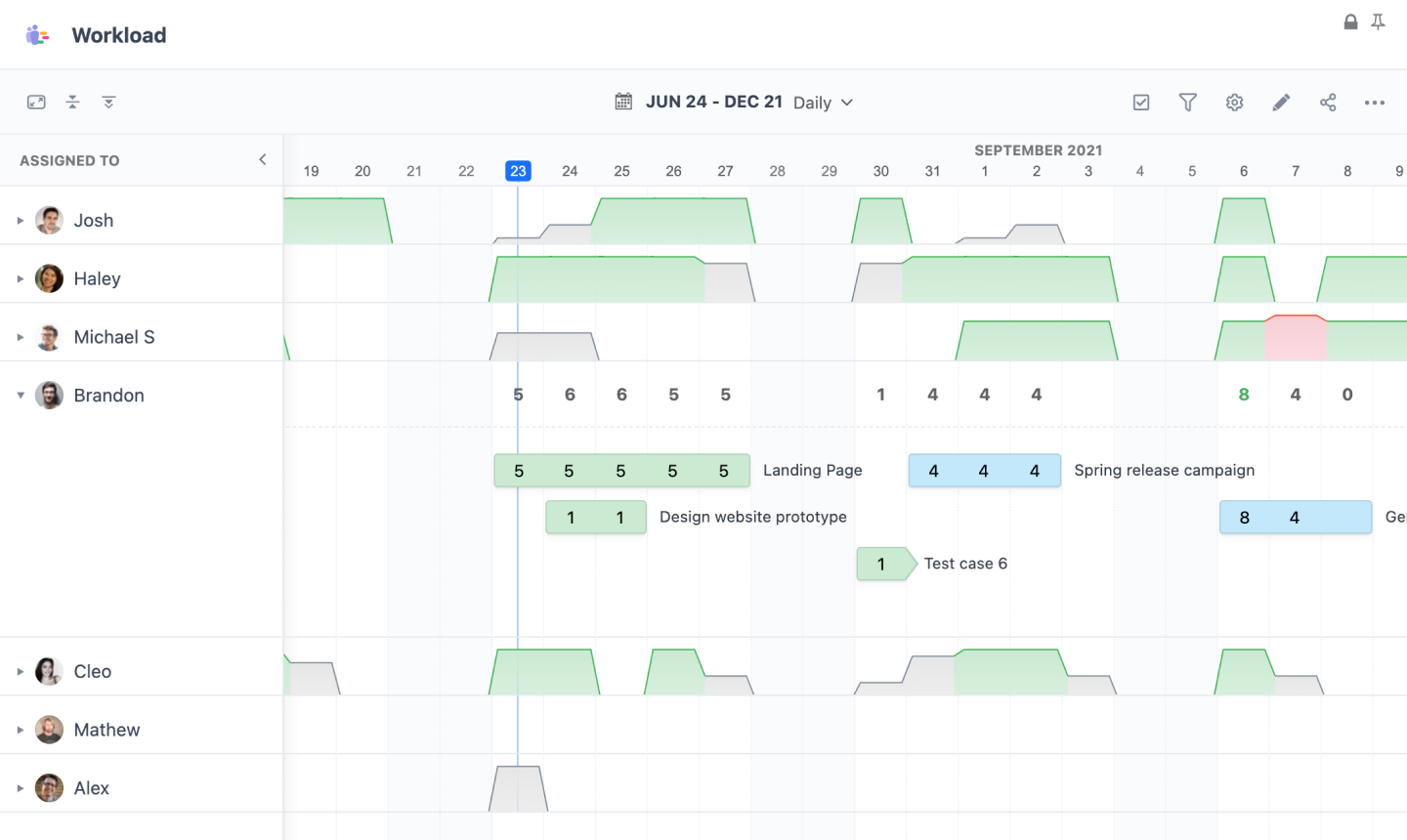Click the blue task bar showing 8 and 4
1407x840 pixels.
pyautogui.click(x=1296, y=518)
